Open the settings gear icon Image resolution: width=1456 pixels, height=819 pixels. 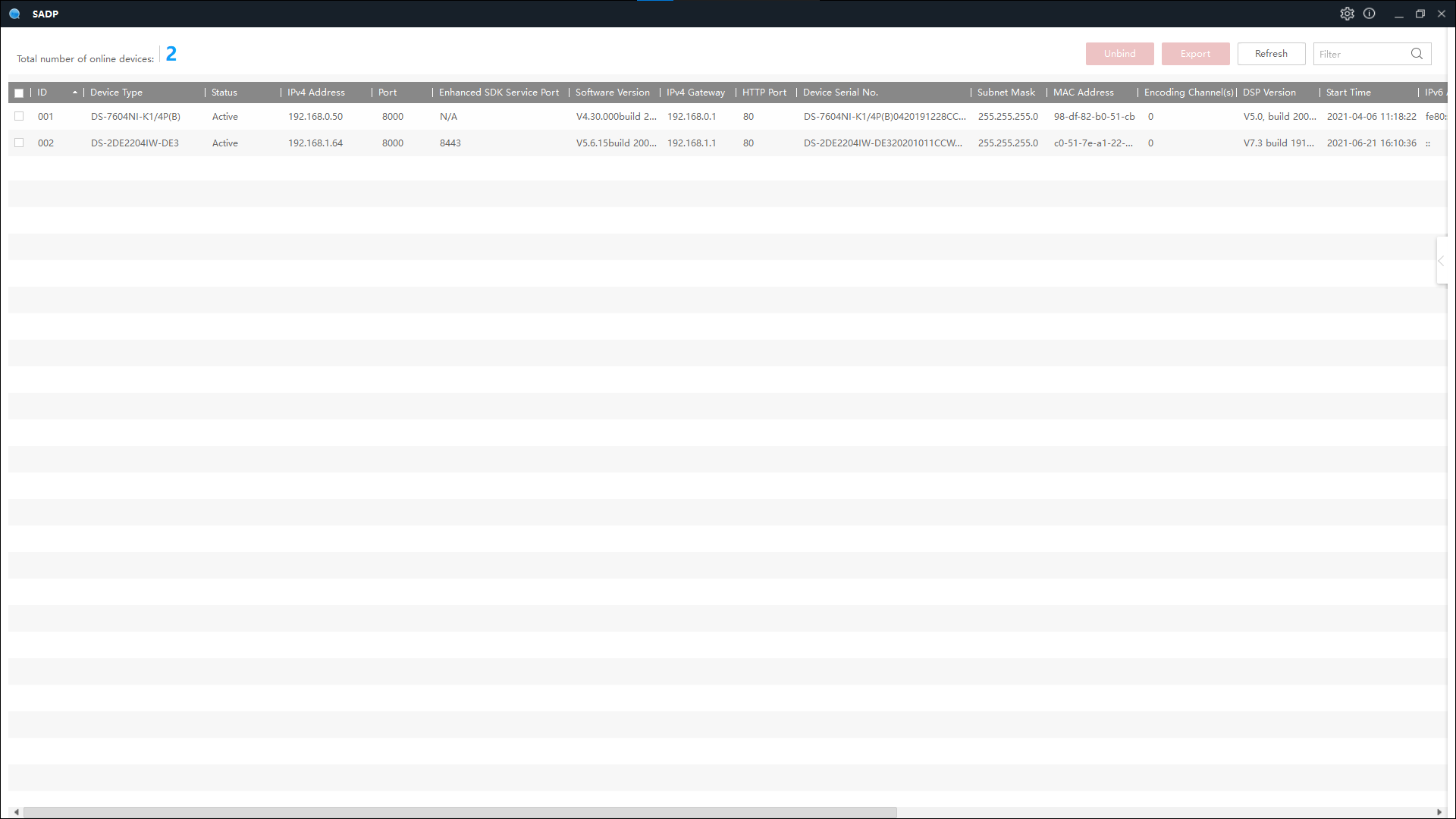click(1347, 14)
